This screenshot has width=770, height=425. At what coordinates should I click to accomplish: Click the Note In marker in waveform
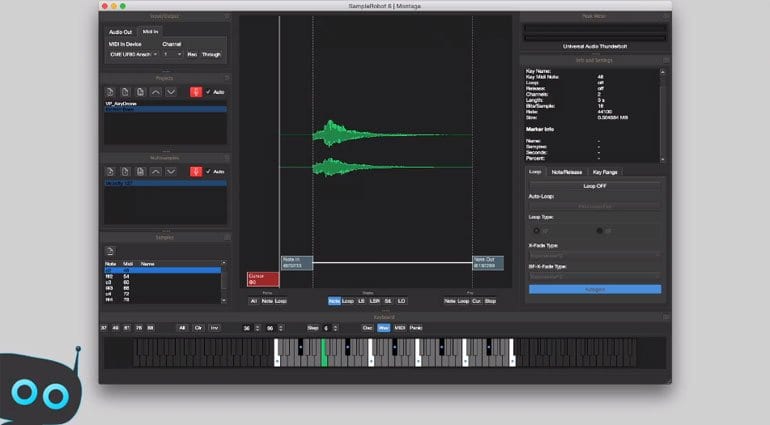tap(297, 263)
